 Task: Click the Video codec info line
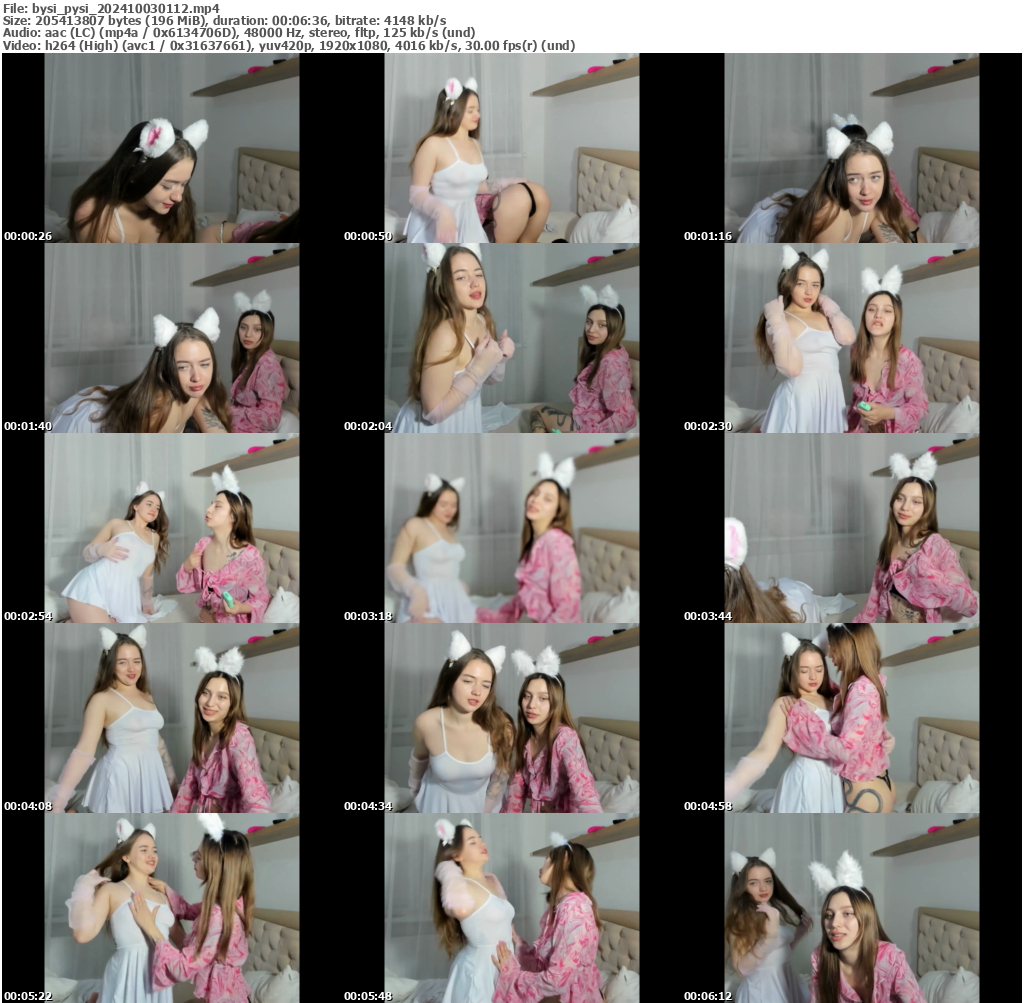(x=289, y=45)
